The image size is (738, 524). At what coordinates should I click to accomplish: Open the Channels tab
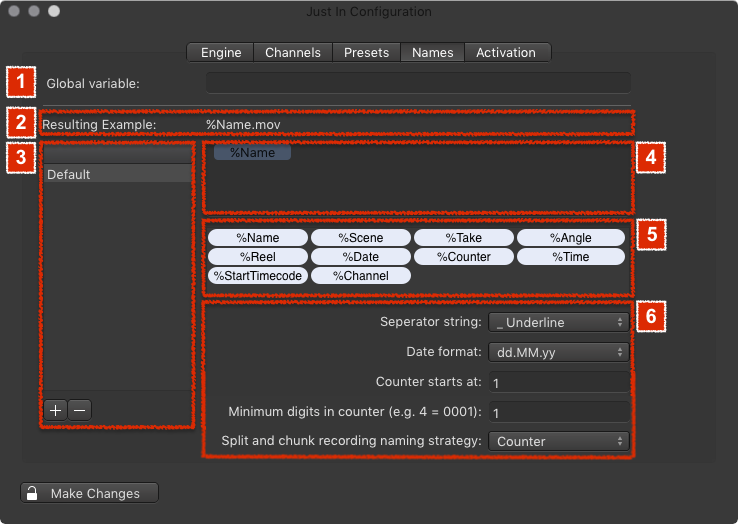coord(293,52)
